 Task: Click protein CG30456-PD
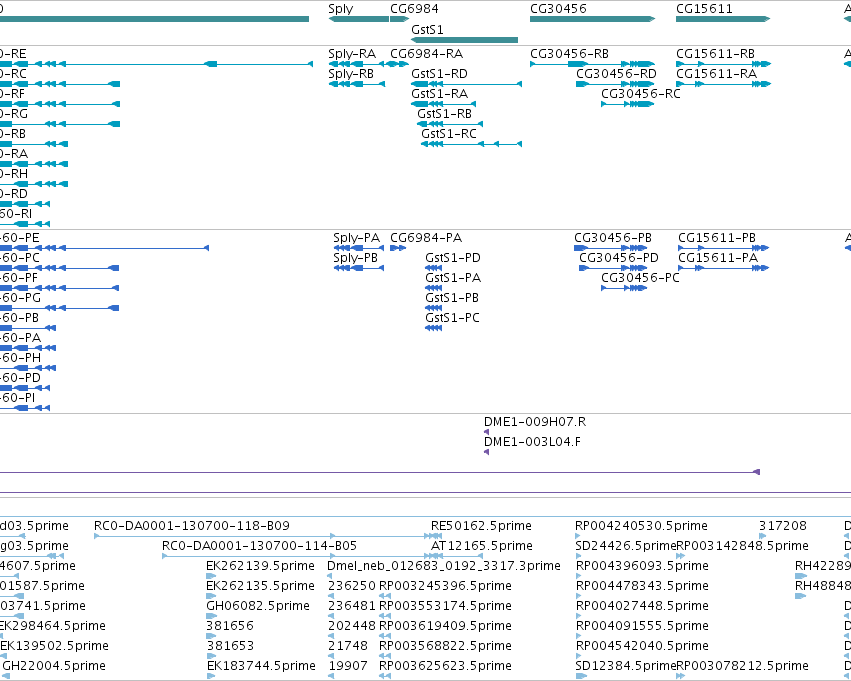tap(619, 258)
